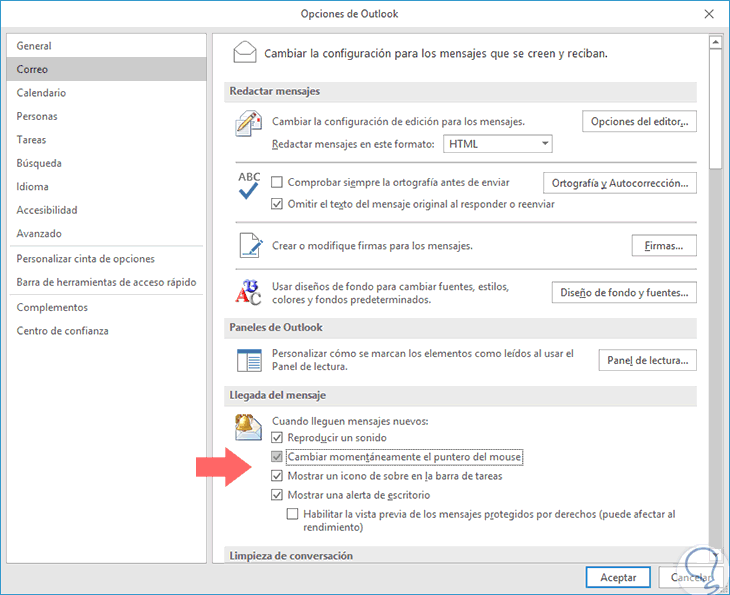Open the HTML message format dropdown
The width and height of the screenshot is (730, 595).
click(498, 144)
